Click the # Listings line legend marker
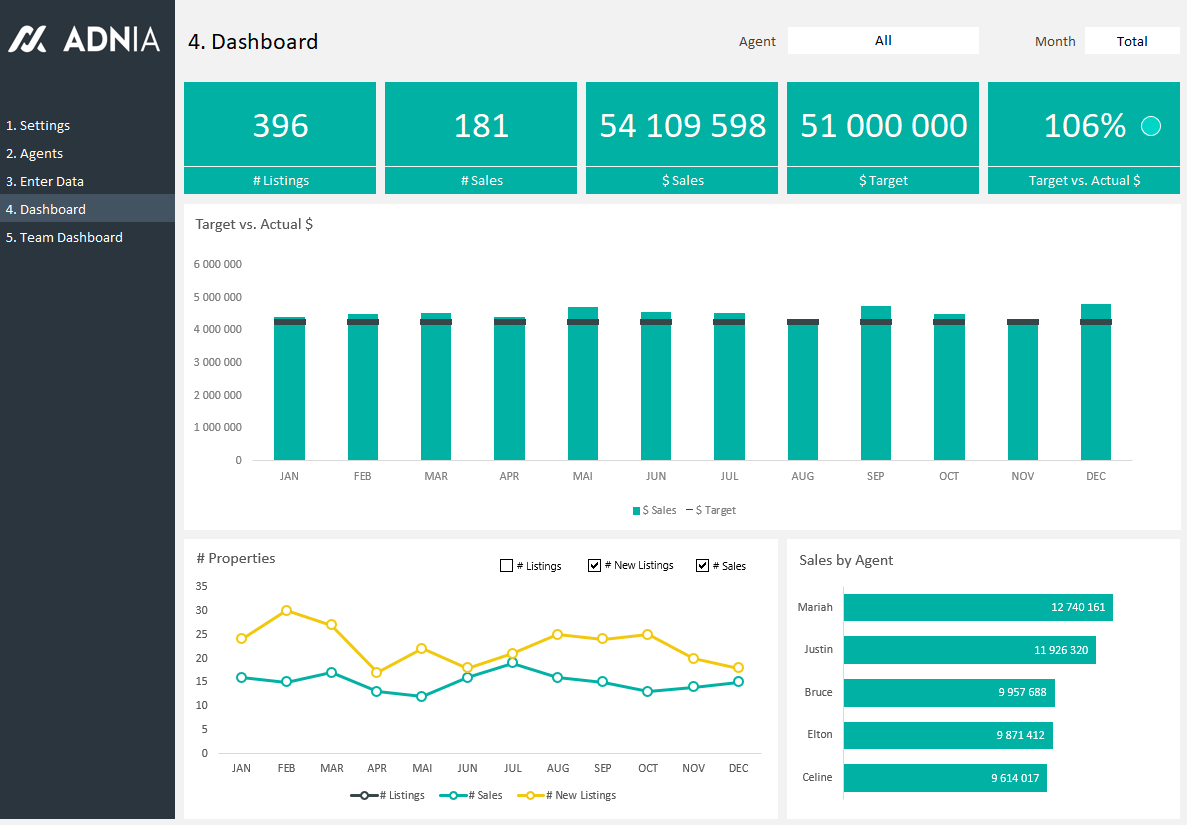 coord(365,796)
